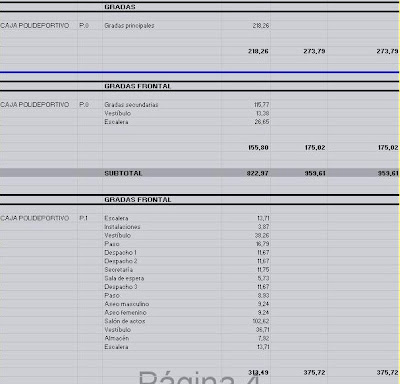Click the bold 313,49 total cell
This screenshot has width=400, height=384.
[x=258, y=373]
